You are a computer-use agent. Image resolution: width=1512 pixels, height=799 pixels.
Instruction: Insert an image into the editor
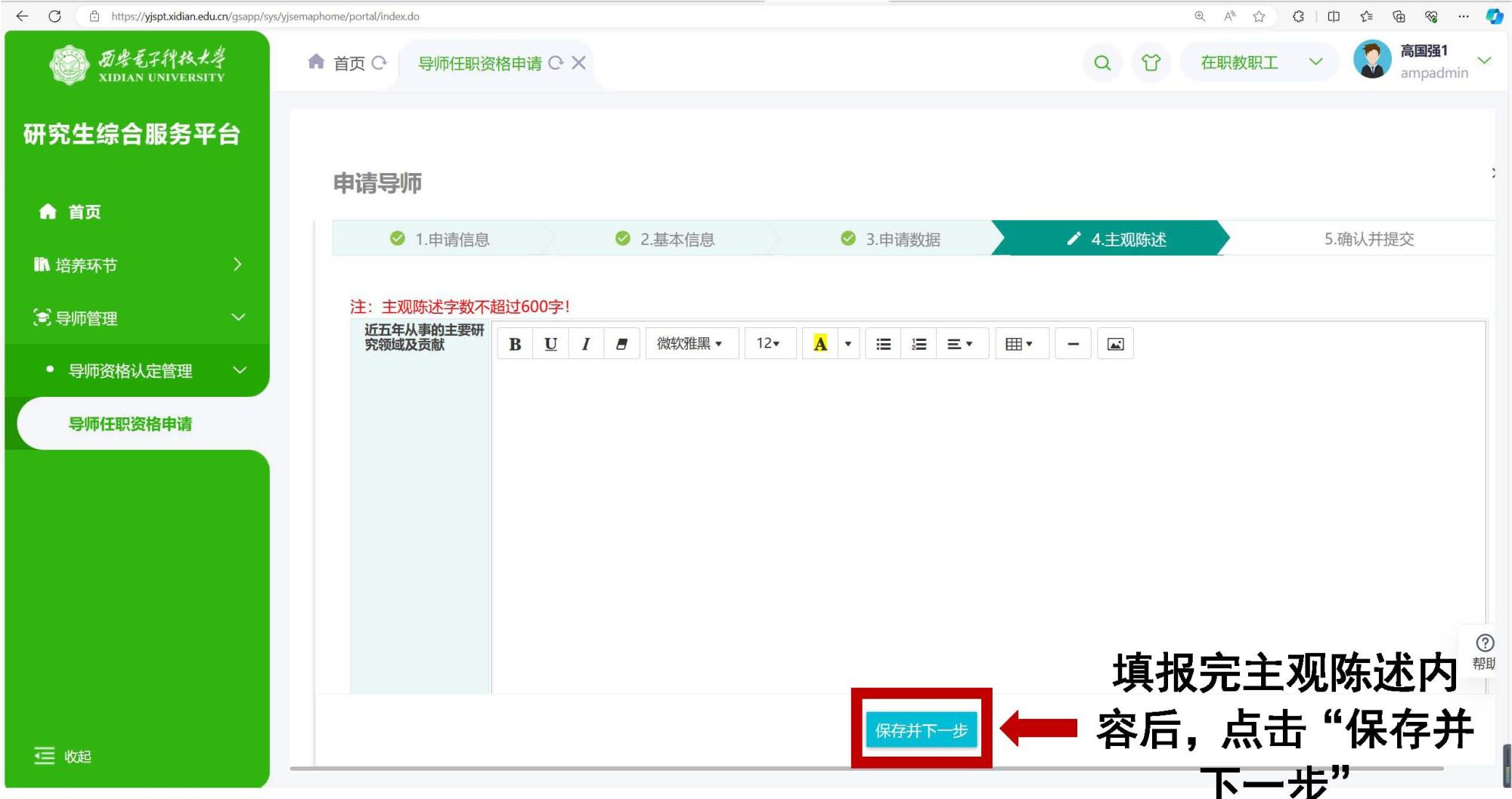coord(1115,344)
